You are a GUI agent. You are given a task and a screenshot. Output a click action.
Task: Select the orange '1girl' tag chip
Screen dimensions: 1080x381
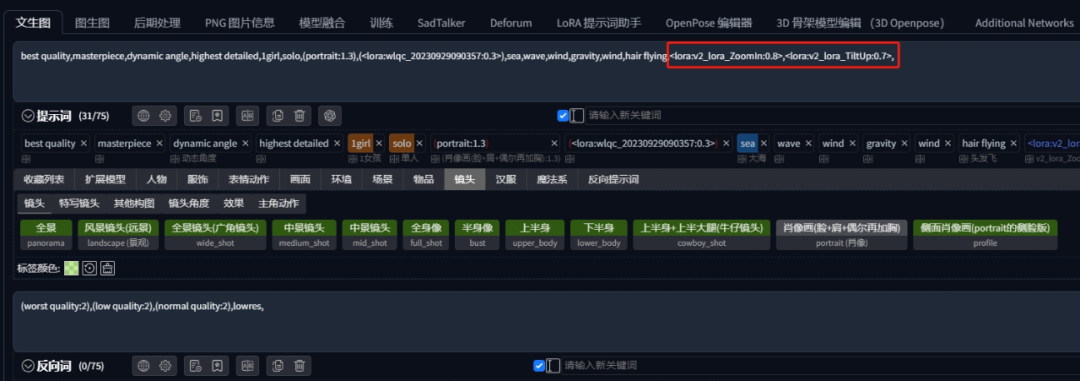coord(360,144)
